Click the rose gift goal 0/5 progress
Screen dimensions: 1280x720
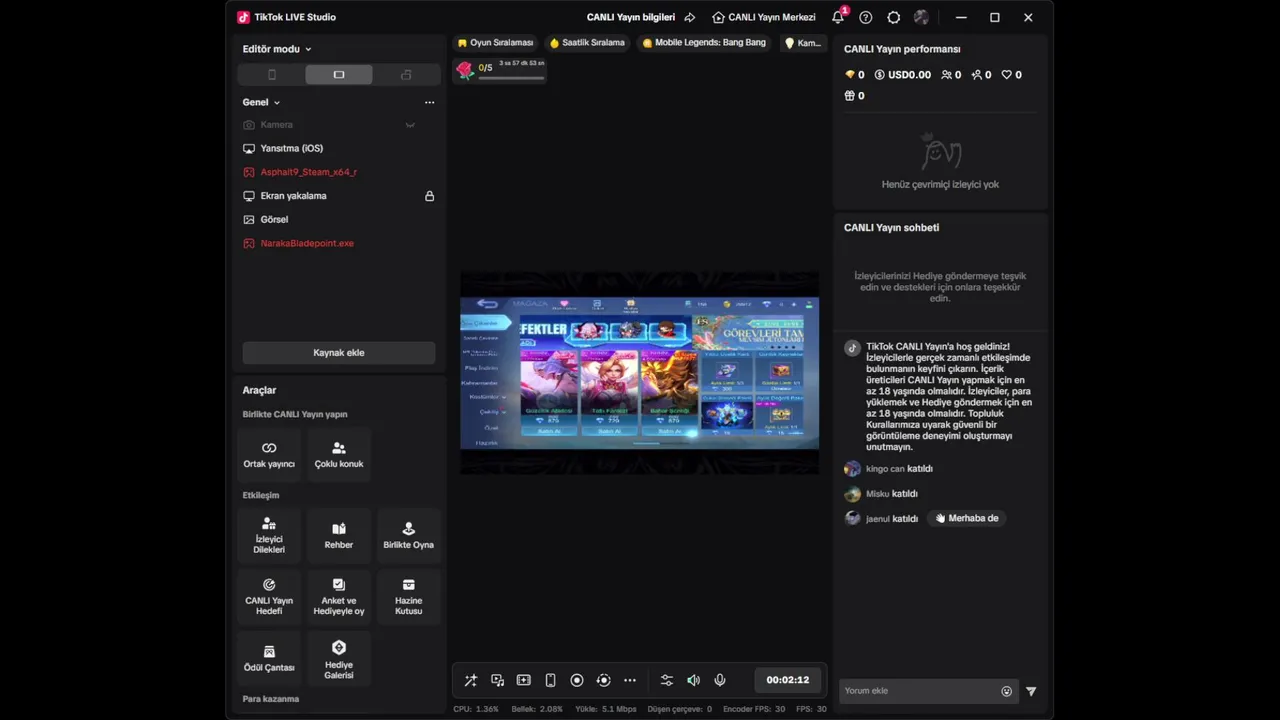click(x=500, y=69)
